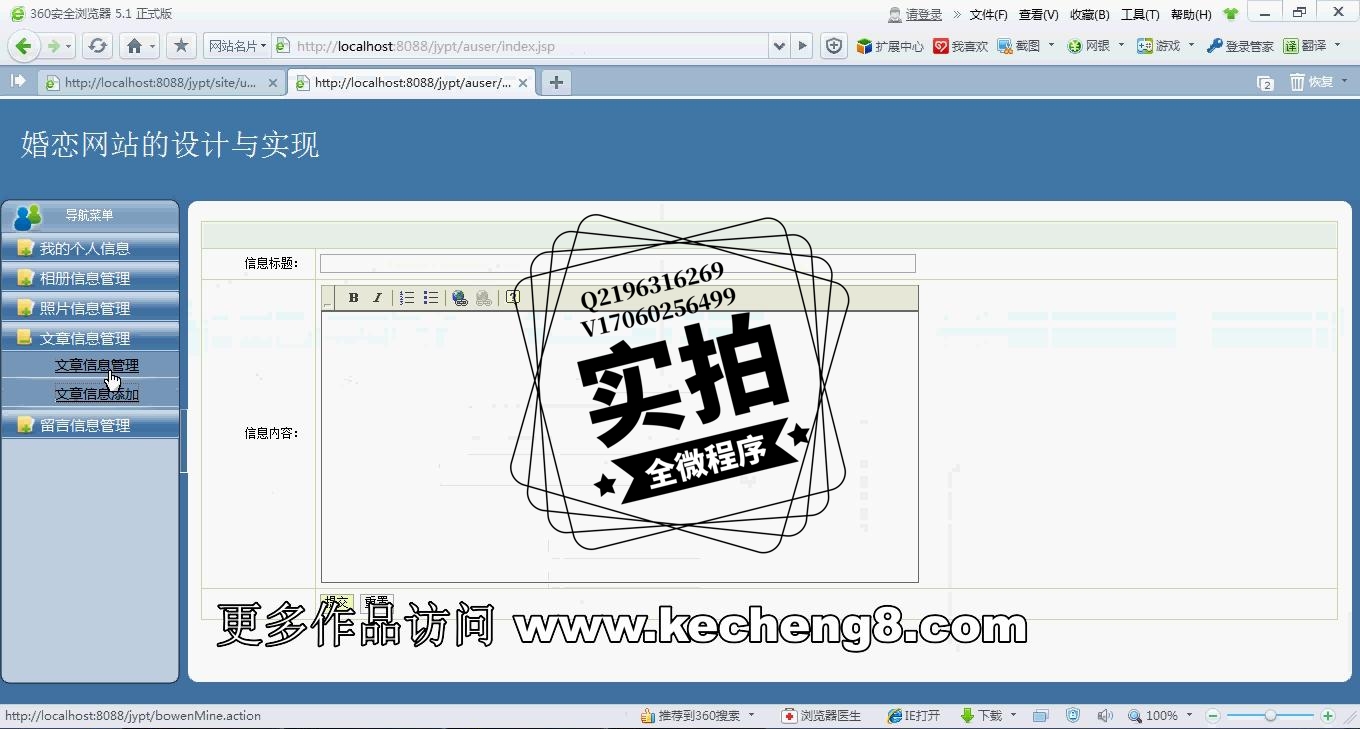Insert hyperlink with globe icon
This screenshot has width=1360, height=729.
(x=460, y=297)
